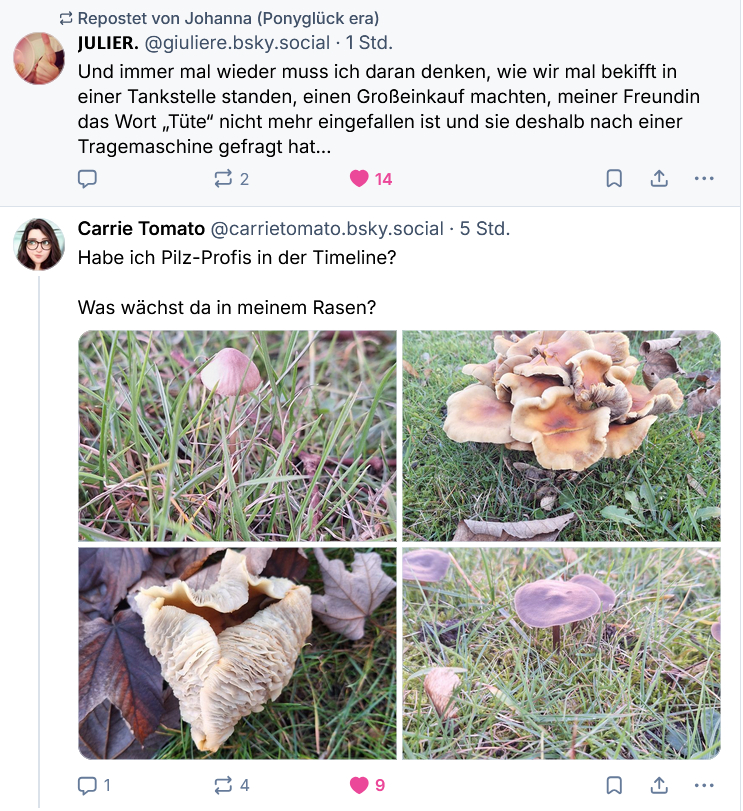The height and width of the screenshot is (811, 743).
Task: Share JULIER's post via share icon
Action: [660, 179]
